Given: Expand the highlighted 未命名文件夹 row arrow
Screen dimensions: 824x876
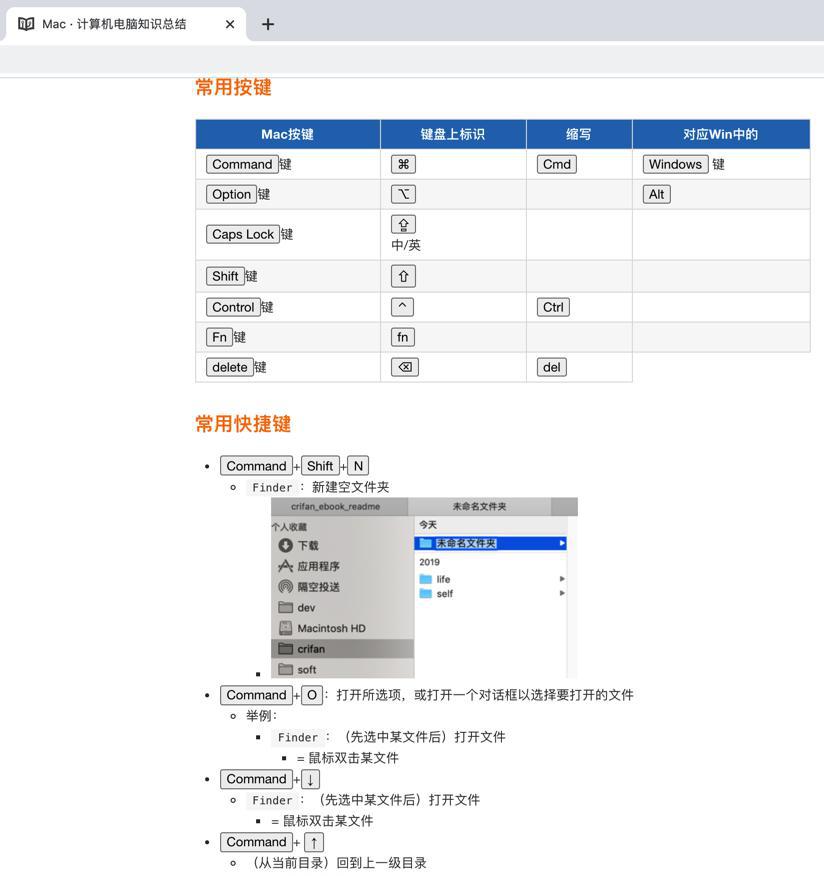Looking at the screenshot, I should [562, 543].
